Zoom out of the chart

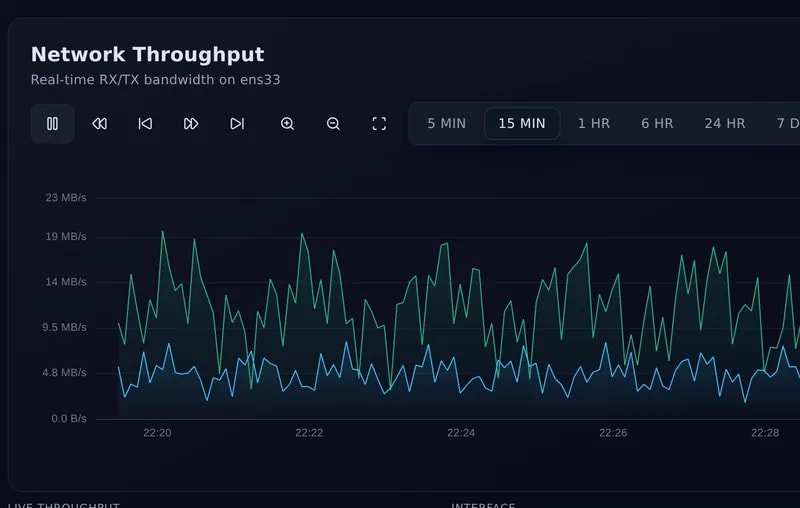coord(333,123)
